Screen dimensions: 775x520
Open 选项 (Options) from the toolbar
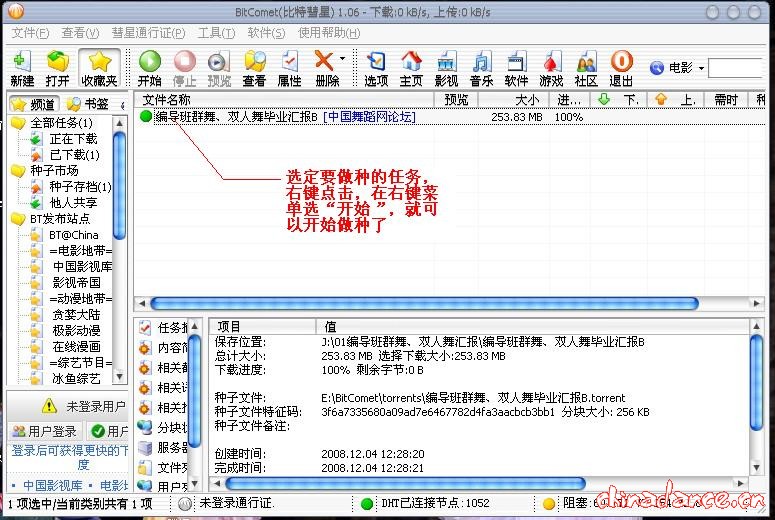376,68
